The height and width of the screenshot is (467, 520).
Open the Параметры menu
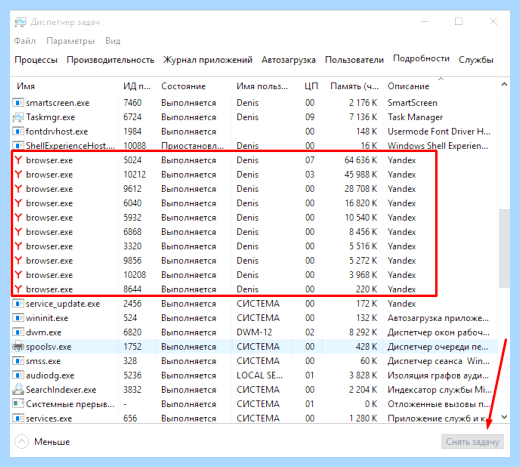70,41
